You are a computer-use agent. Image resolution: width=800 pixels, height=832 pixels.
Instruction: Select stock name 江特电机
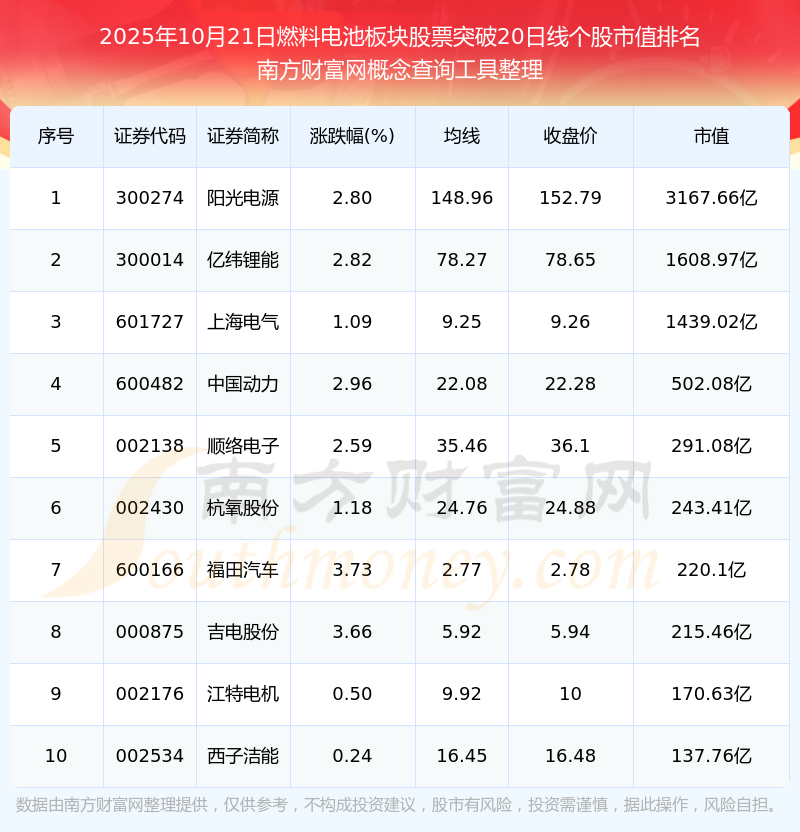(243, 694)
